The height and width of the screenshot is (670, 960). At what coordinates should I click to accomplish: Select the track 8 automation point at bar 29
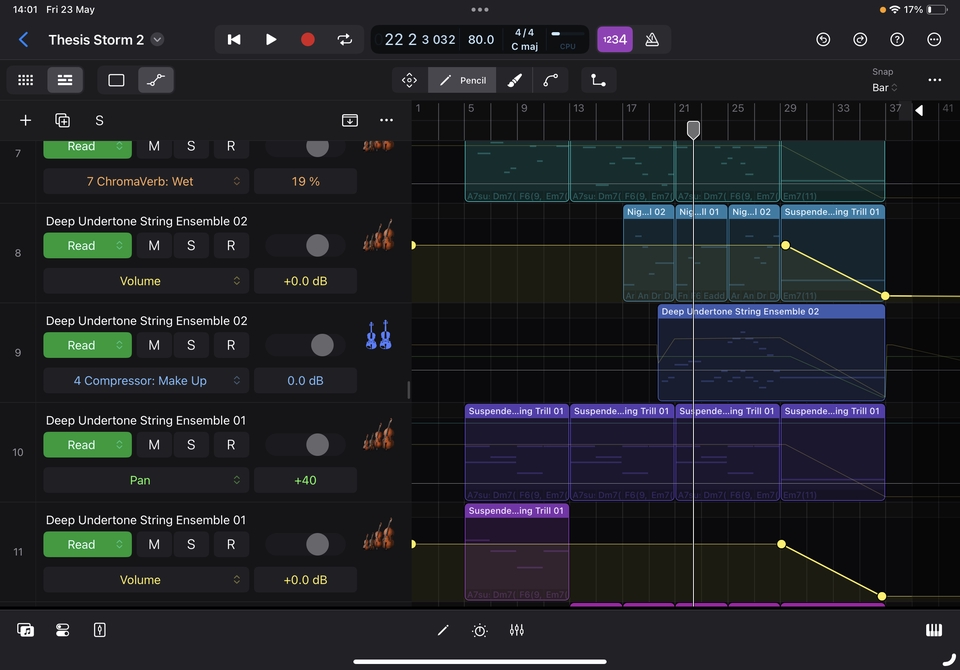(785, 246)
